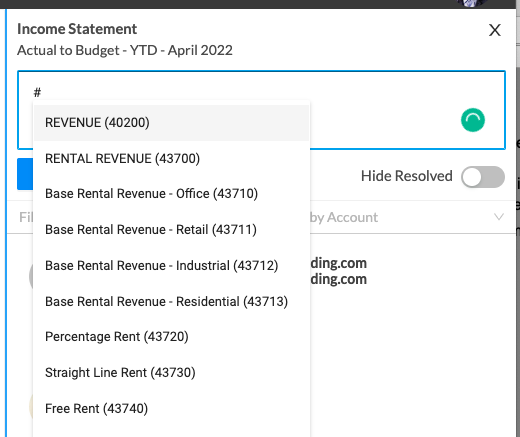Toggle the Hide Resolved switch

[x=483, y=177]
